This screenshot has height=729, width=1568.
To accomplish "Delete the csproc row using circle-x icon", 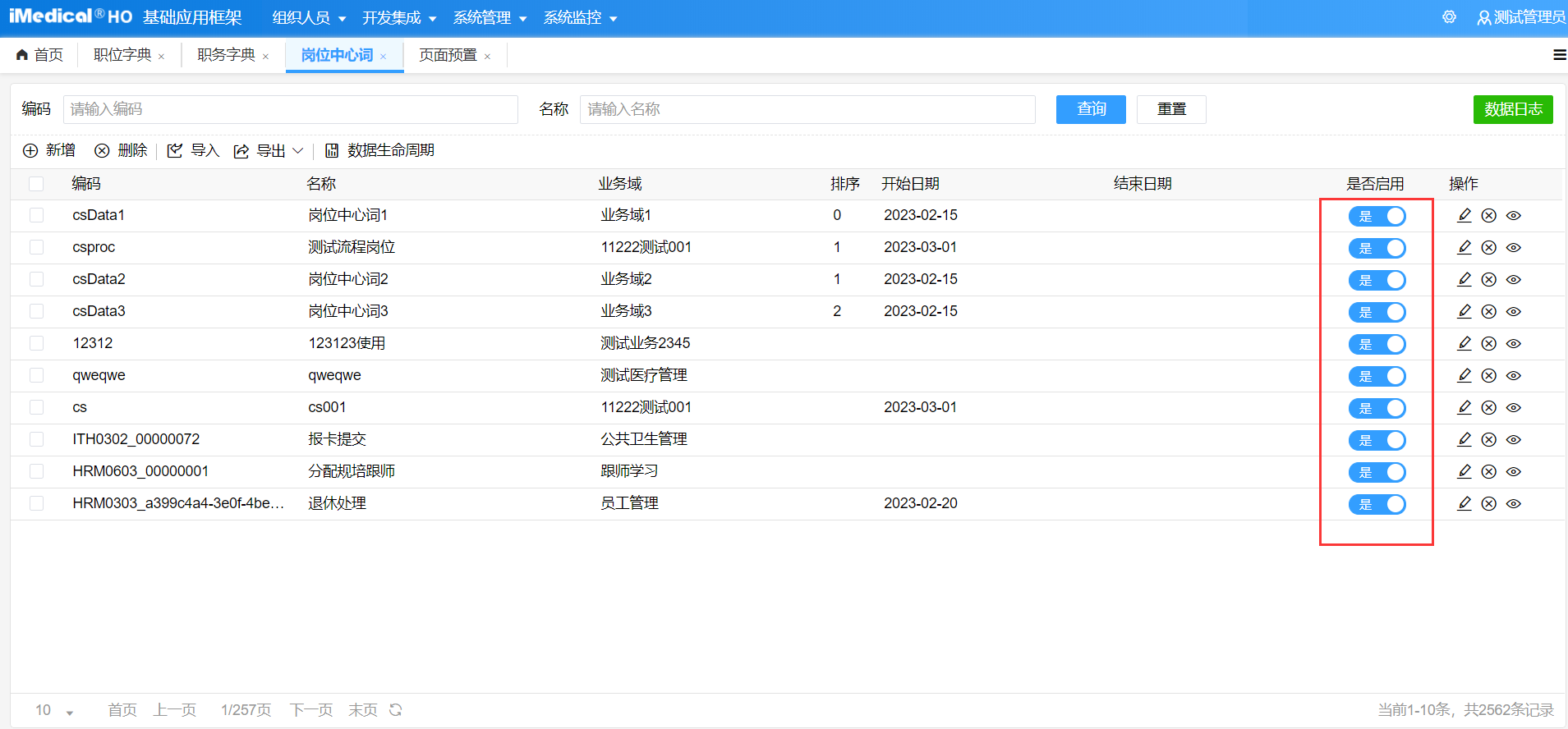I will (1488, 248).
